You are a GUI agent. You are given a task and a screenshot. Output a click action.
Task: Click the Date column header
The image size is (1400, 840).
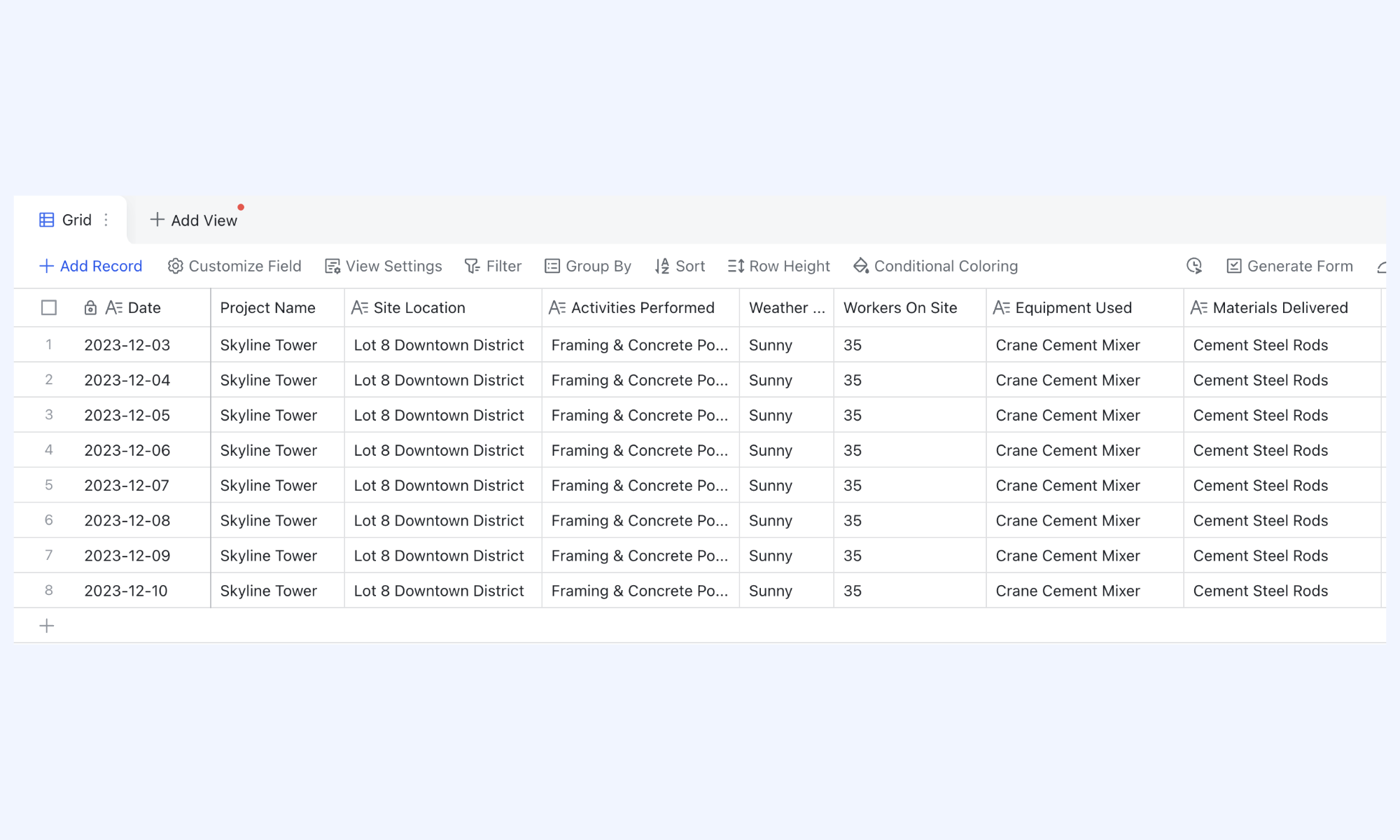pyautogui.click(x=143, y=308)
